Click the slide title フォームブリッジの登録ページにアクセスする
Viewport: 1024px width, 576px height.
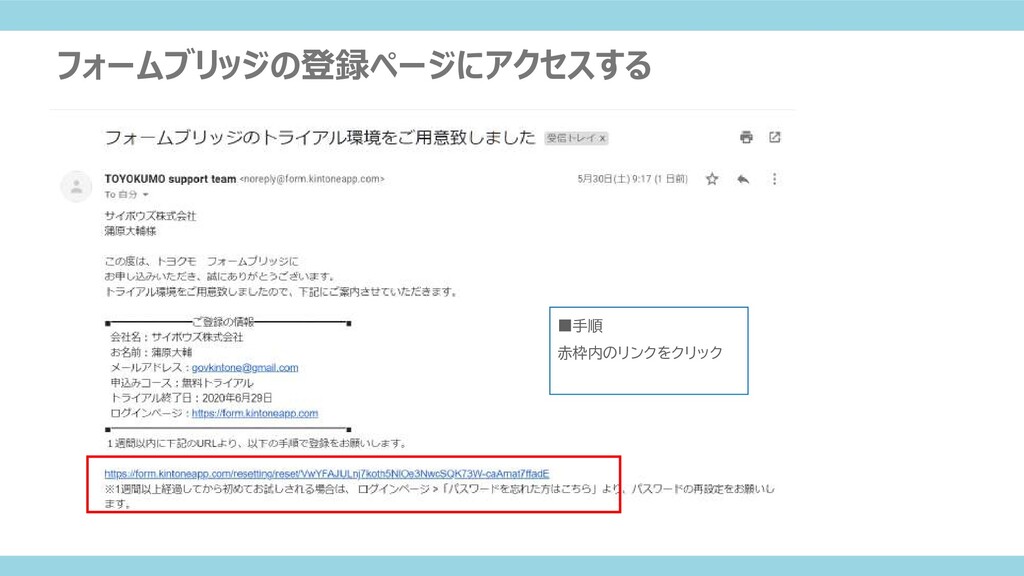[x=353, y=65]
